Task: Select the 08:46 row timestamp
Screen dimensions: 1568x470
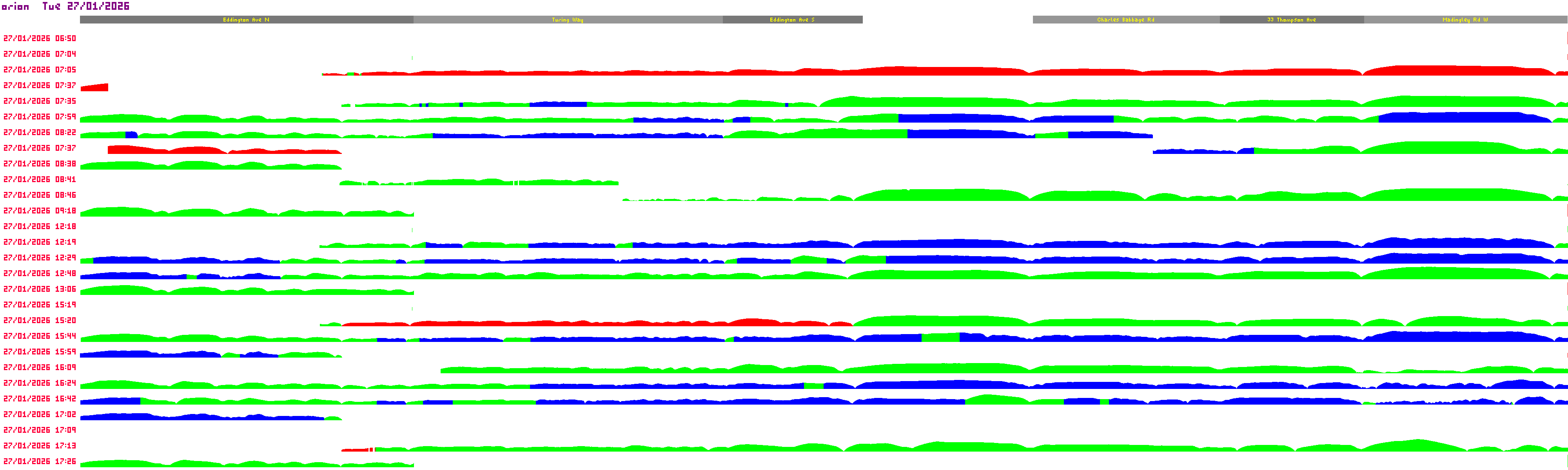Action: (40, 195)
